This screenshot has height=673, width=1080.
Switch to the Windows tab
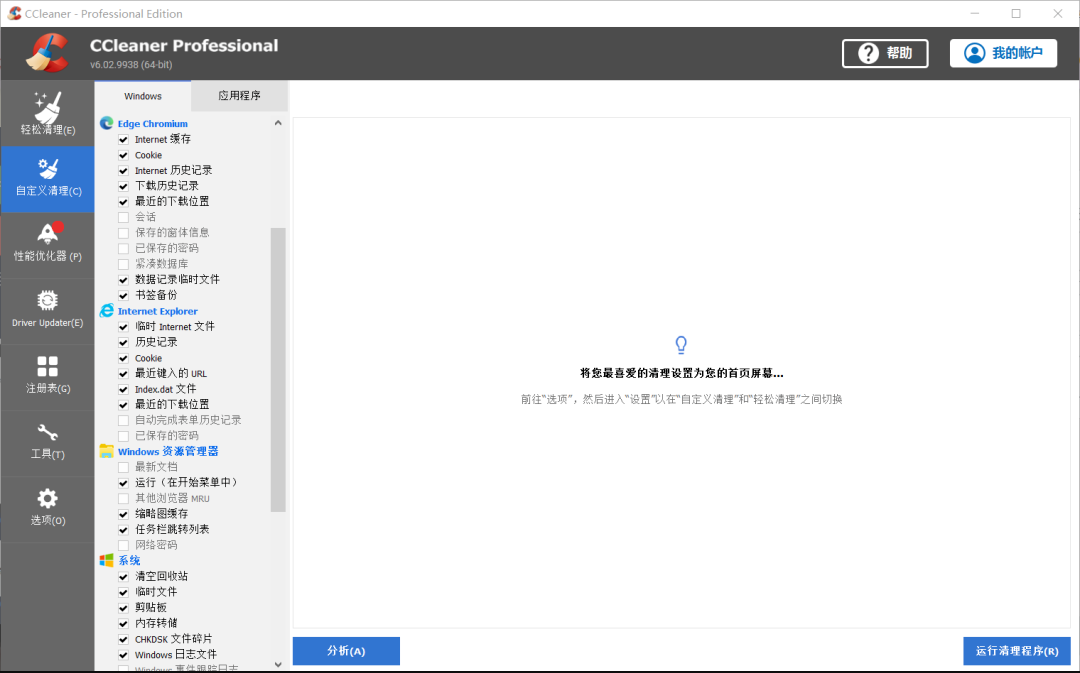[x=143, y=96]
